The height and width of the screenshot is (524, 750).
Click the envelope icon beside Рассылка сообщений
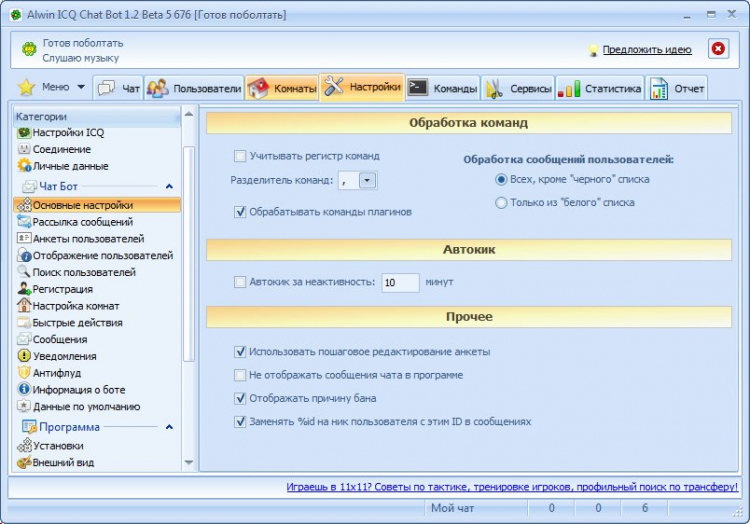pos(24,221)
